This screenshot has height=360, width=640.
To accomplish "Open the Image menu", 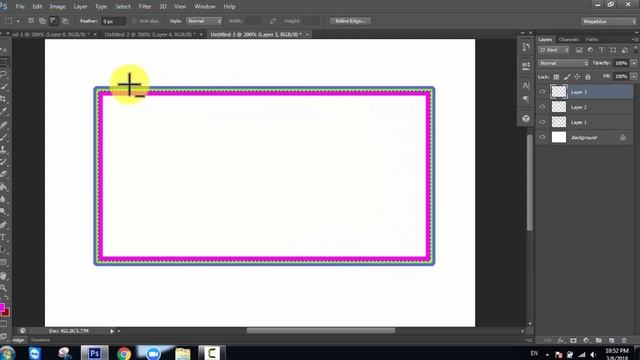I will tap(58, 7).
